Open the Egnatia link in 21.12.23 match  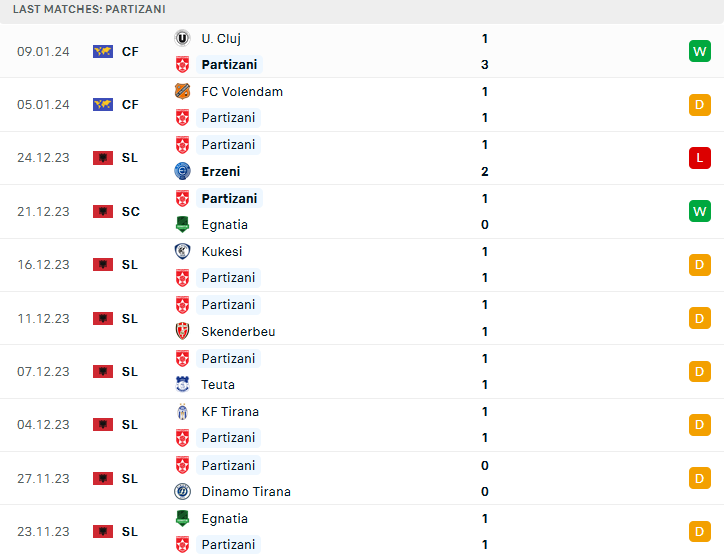coord(224,225)
